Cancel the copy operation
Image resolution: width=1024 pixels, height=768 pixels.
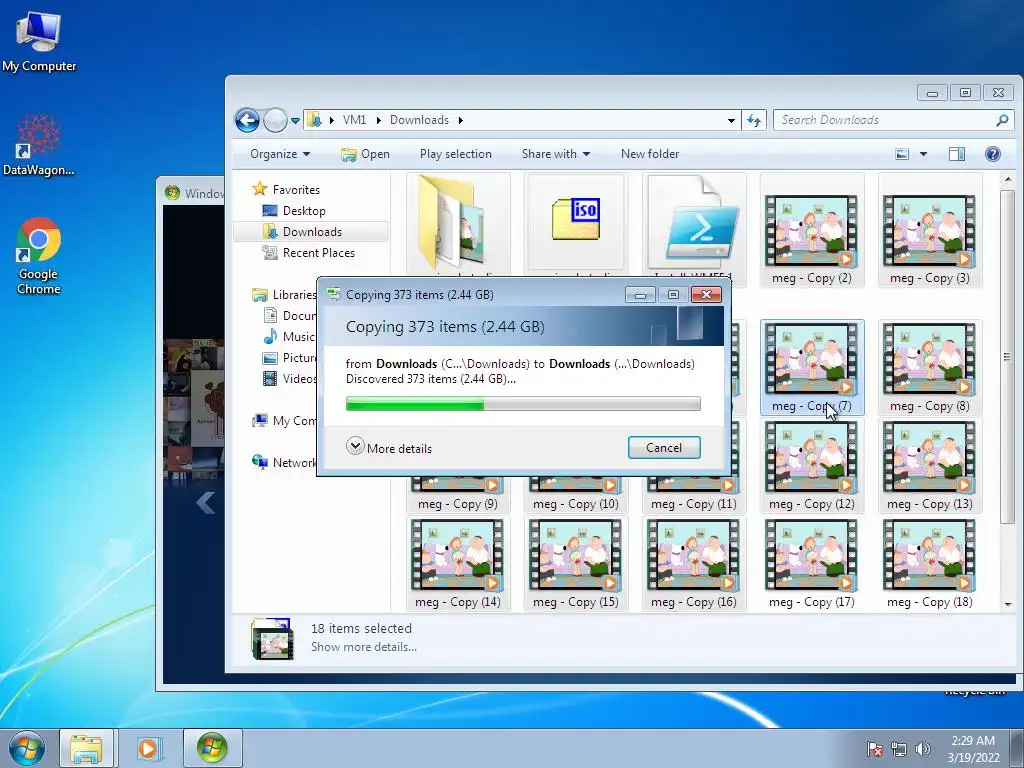[664, 448]
